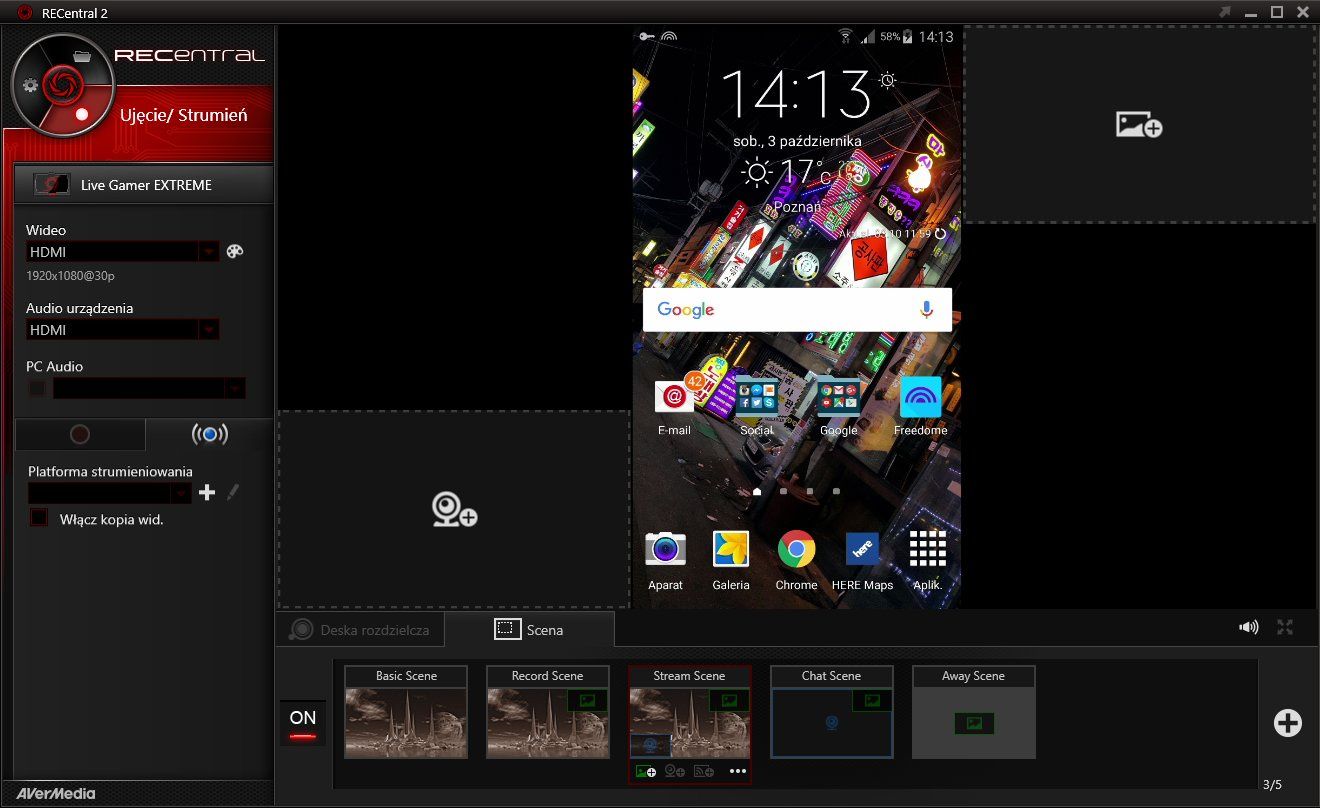Expand the PC Audio device dropdown
Image resolution: width=1320 pixels, height=808 pixels.
click(x=149, y=388)
